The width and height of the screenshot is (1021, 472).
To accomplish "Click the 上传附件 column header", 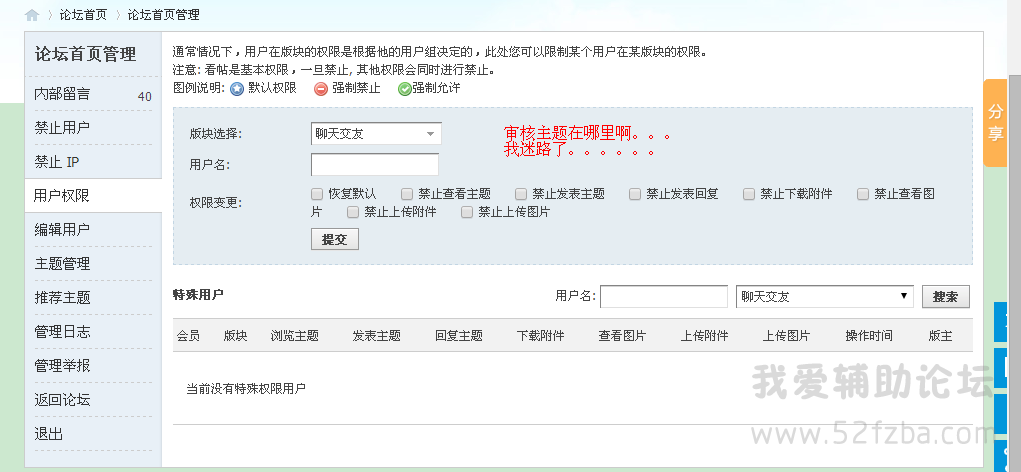I will click(x=705, y=336).
